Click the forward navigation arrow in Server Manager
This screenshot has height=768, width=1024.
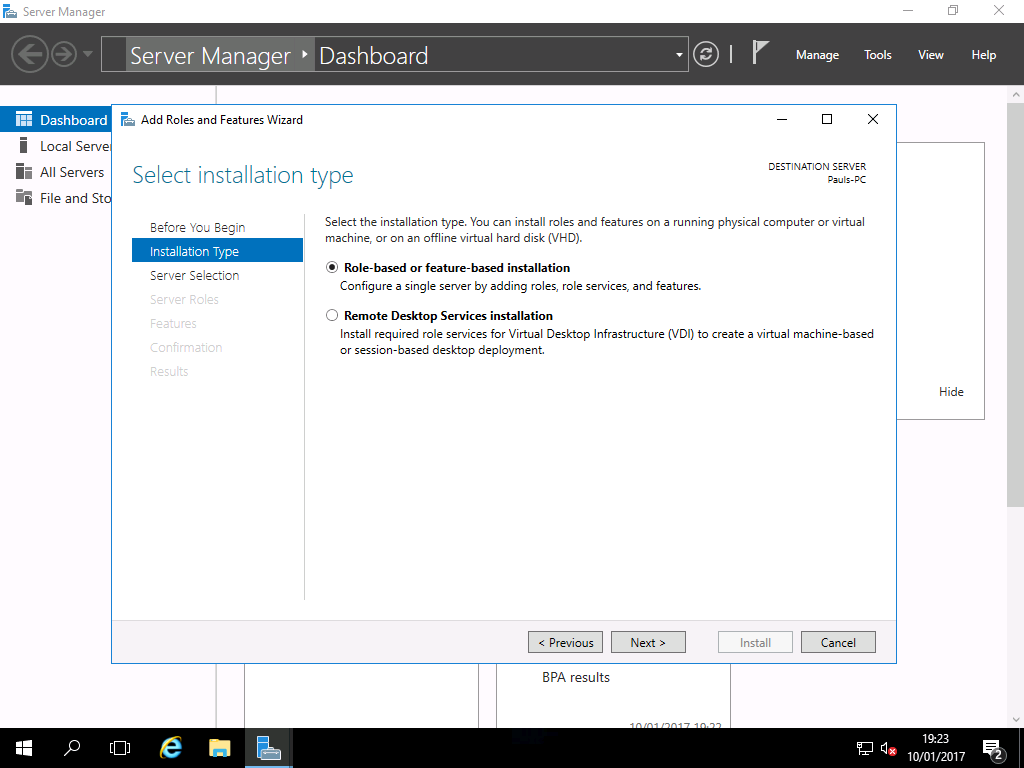click(64, 54)
